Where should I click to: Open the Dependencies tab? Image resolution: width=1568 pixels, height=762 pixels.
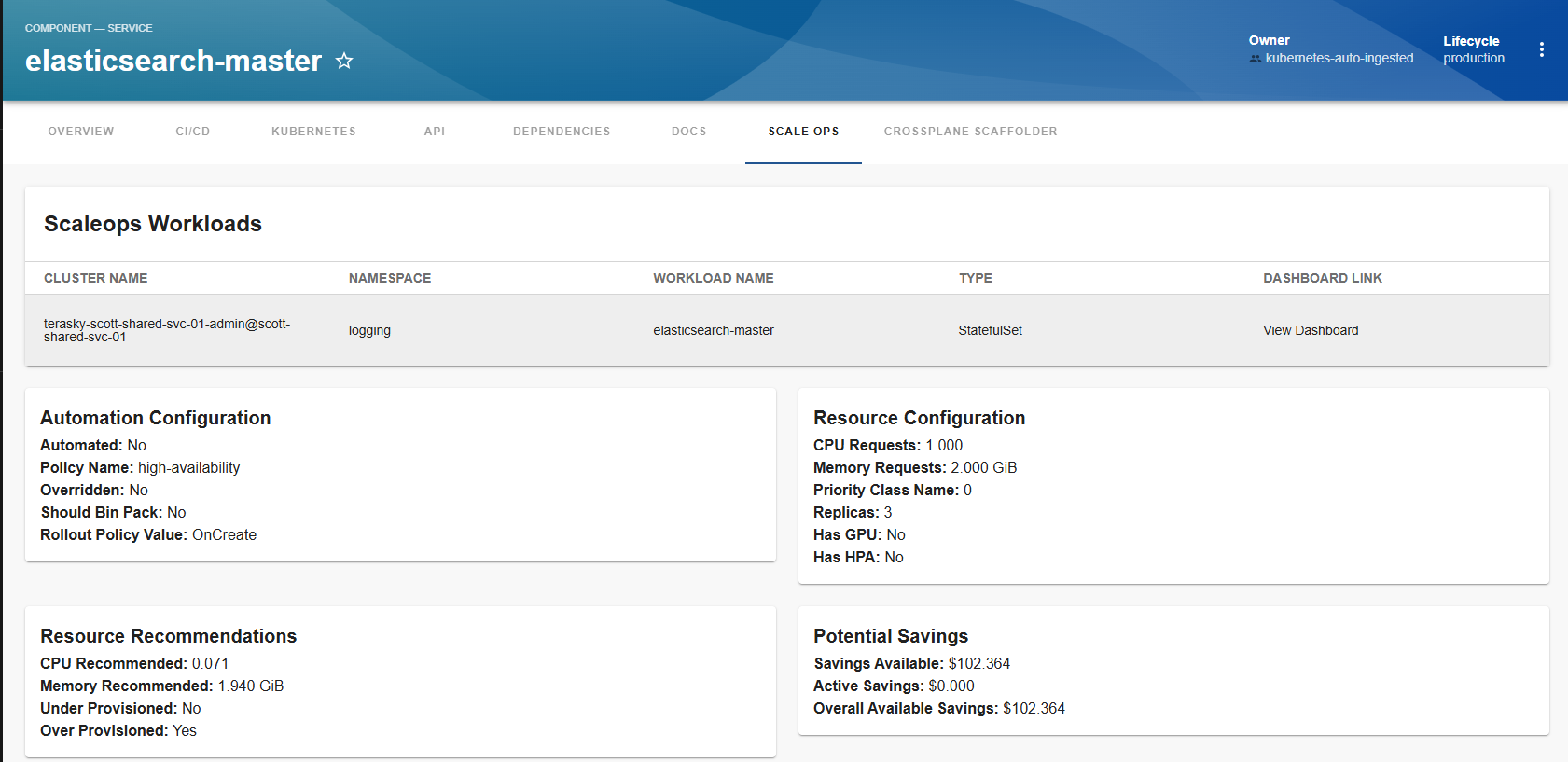click(x=562, y=132)
